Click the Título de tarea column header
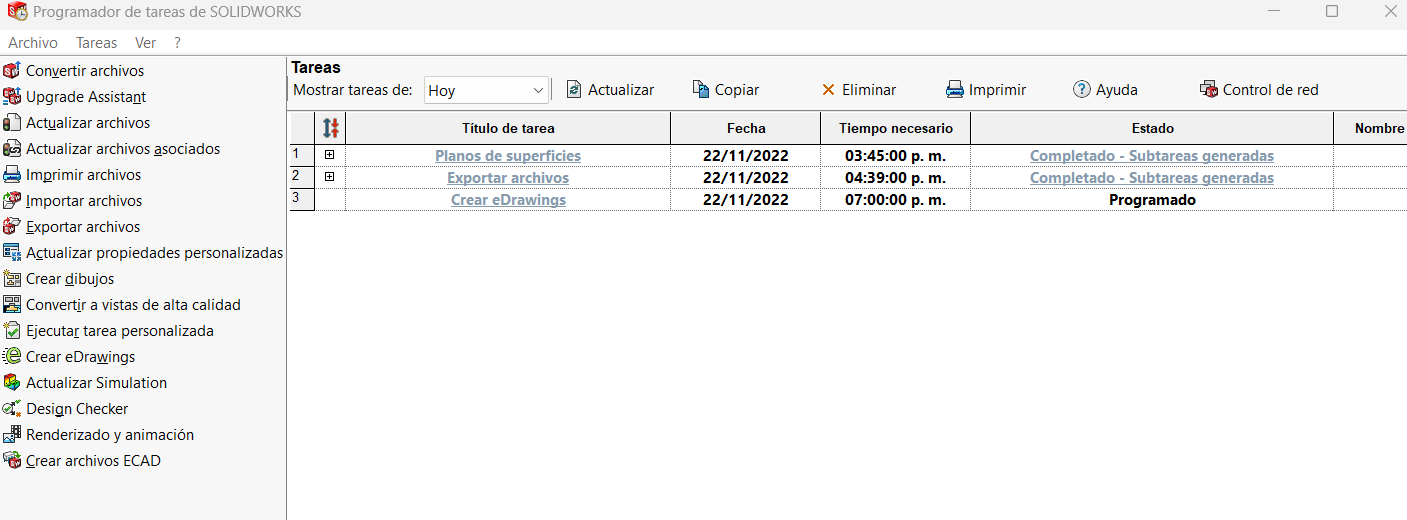The height and width of the screenshot is (520, 1407). [x=508, y=128]
